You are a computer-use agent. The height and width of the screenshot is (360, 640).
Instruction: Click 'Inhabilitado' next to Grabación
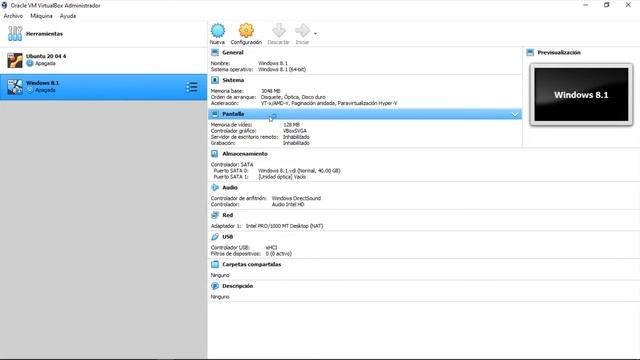click(x=296, y=143)
